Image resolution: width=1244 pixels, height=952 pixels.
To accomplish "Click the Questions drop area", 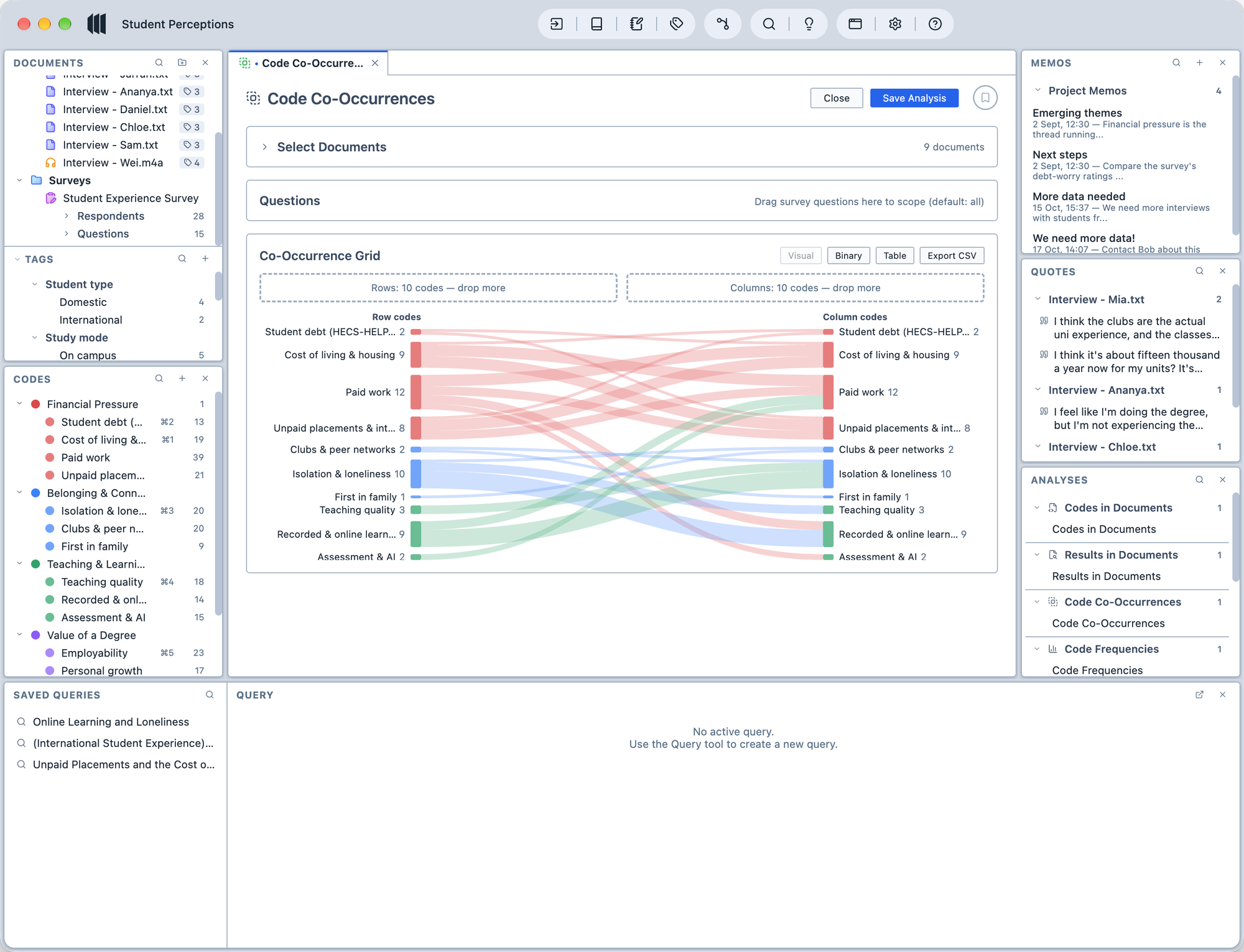I will click(x=621, y=201).
